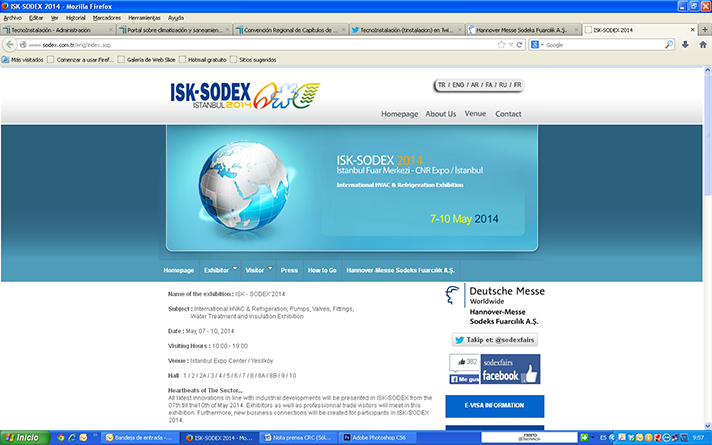The height and width of the screenshot is (445, 712).
Task: Switch site language to TR
Action: click(x=442, y=85)
